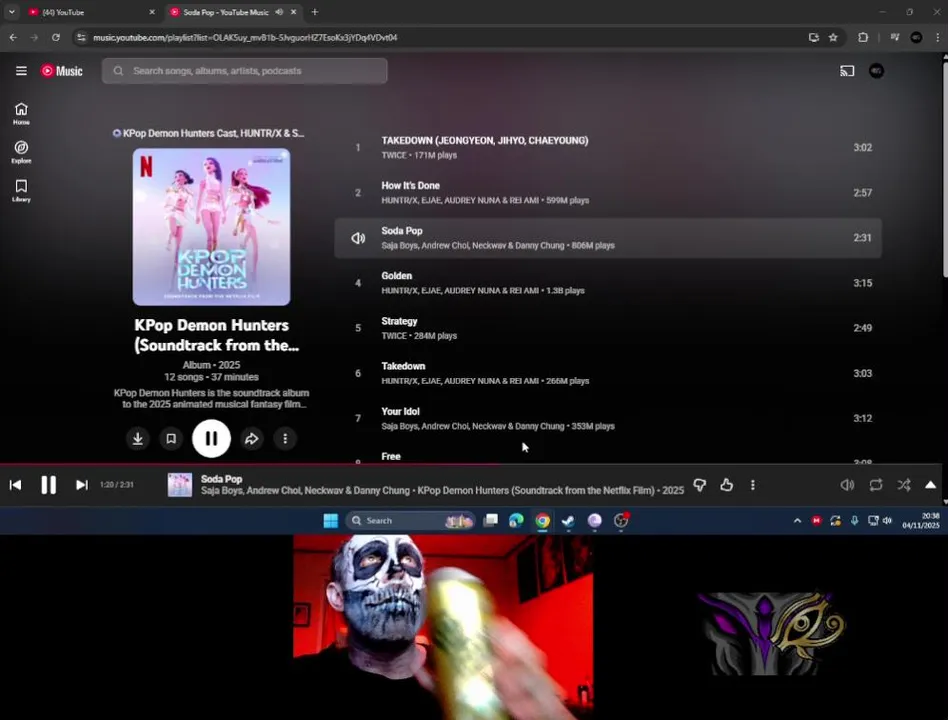Open Steam from the taskbar
The width and height of the screenshot is (948, 720).
pos(568,521)
